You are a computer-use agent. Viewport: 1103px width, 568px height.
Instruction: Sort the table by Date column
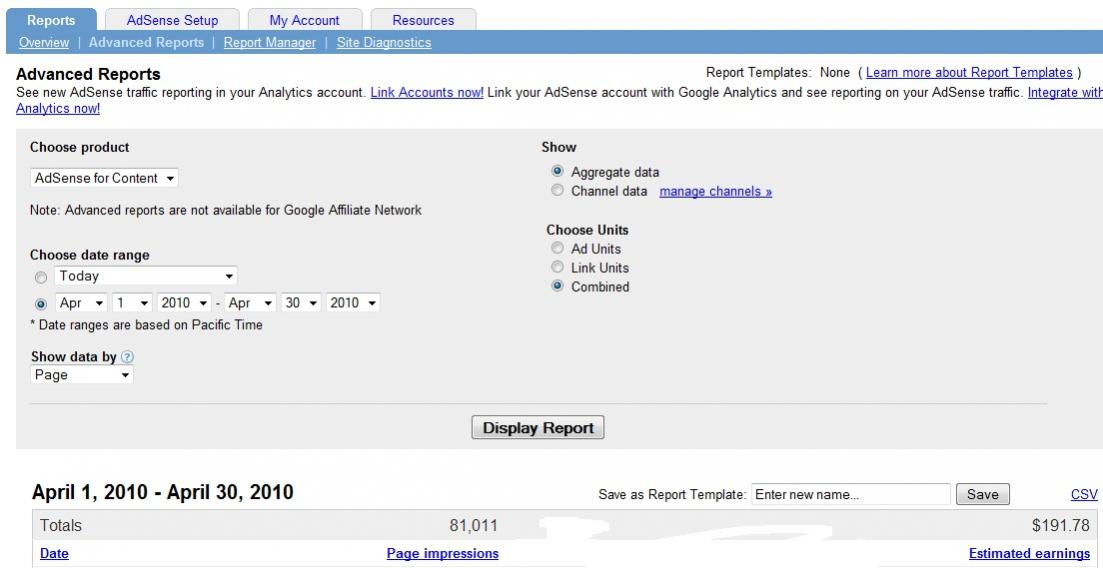click(x=54, y=553)
